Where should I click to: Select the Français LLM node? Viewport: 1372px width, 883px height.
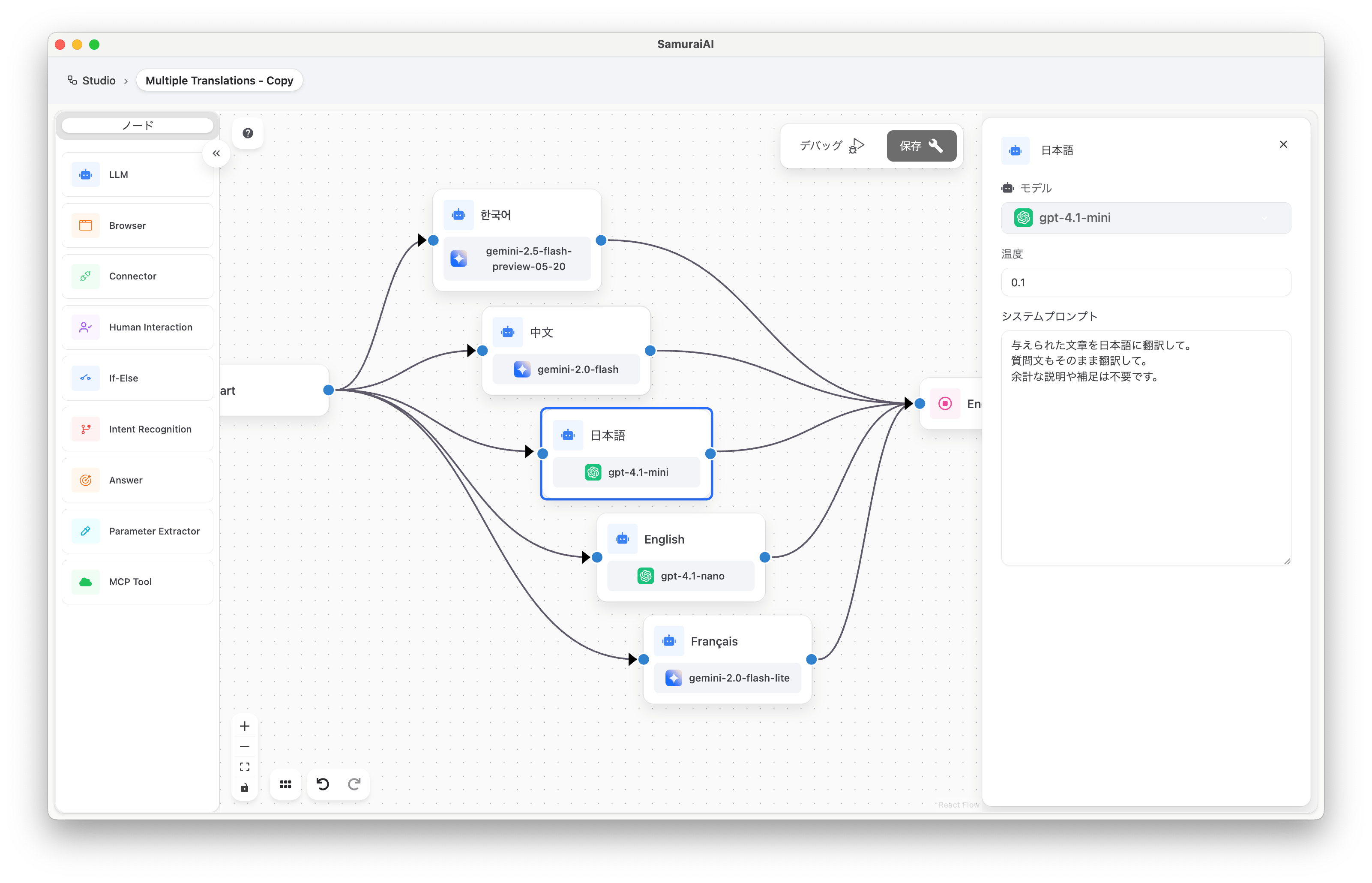(727, 641)
